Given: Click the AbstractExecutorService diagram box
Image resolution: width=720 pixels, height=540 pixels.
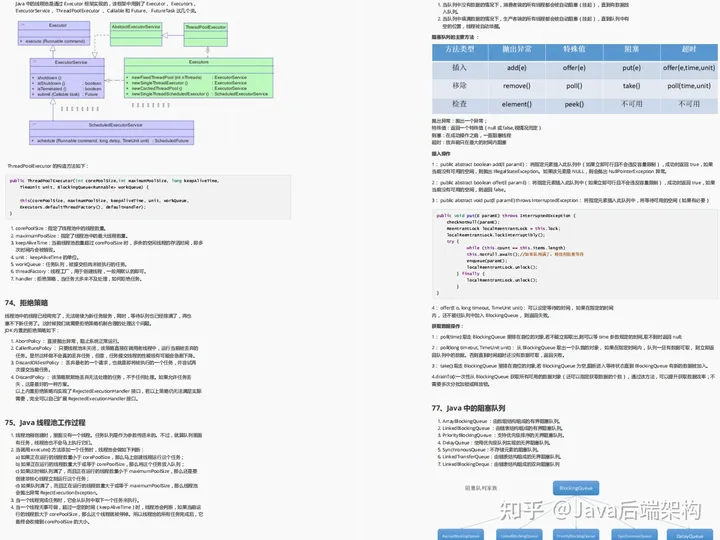Looking at the screenshot, I should [x=136, y=34].
